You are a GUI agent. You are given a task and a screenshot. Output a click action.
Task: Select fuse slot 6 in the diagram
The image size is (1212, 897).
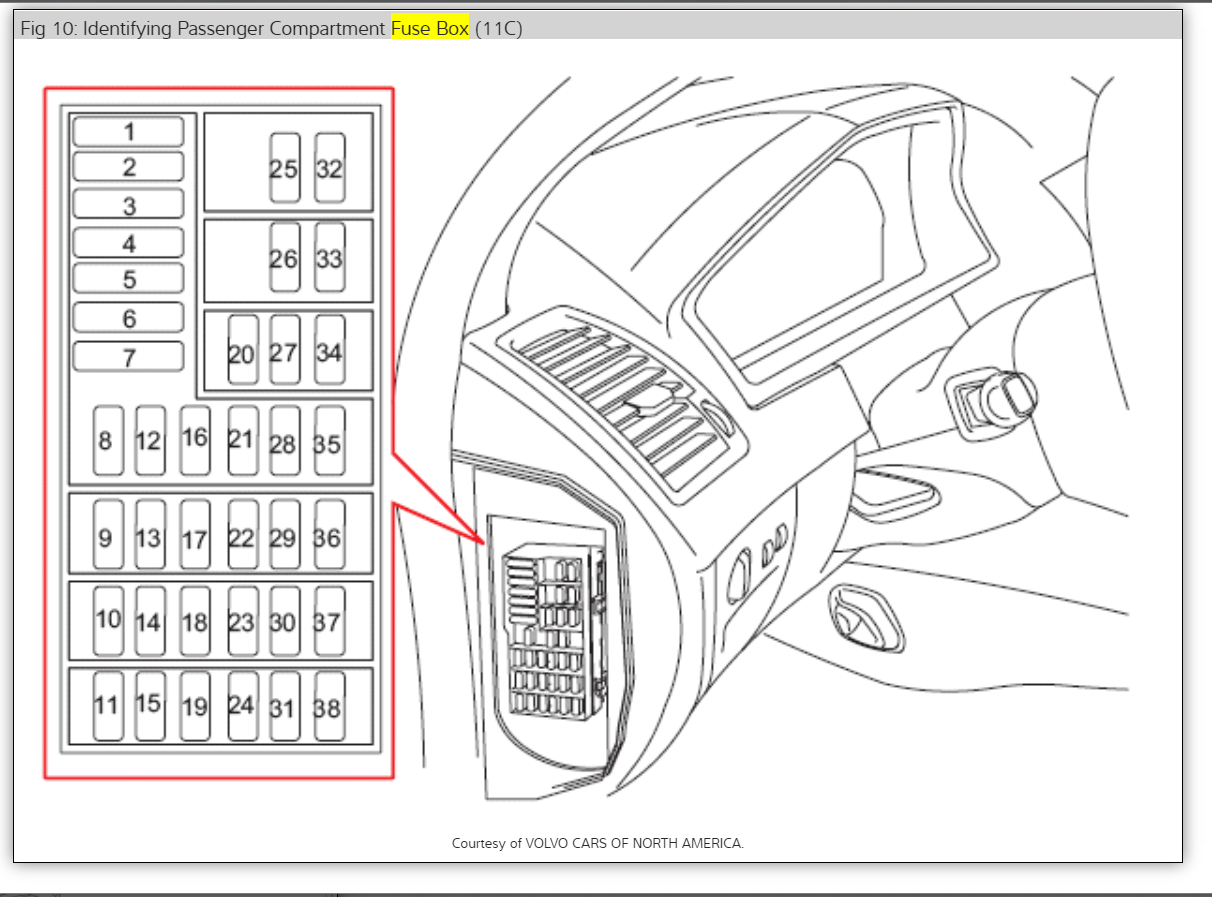tap(129, 318)
